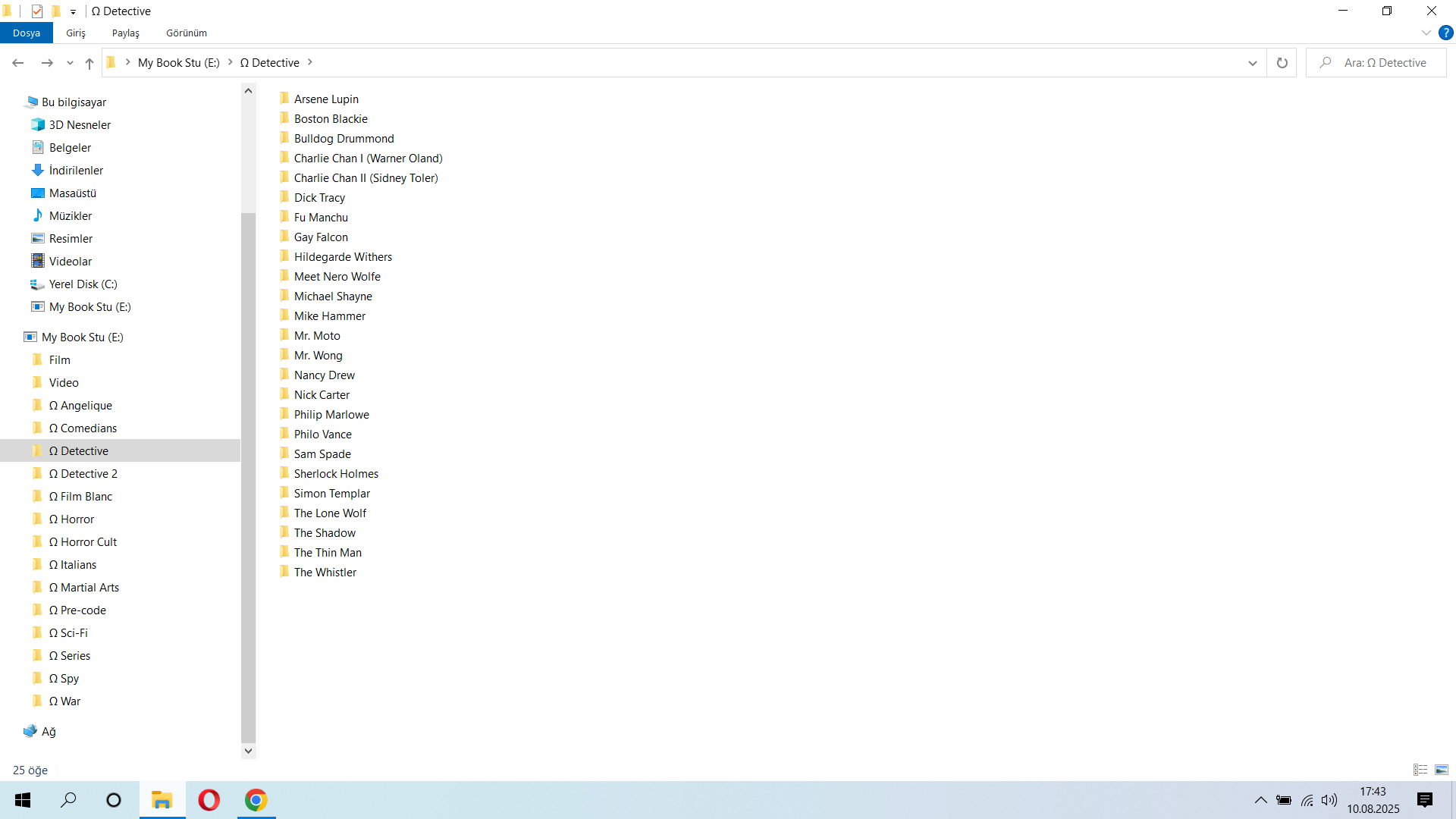Open the Help question mark icon

click(1445, 33)
